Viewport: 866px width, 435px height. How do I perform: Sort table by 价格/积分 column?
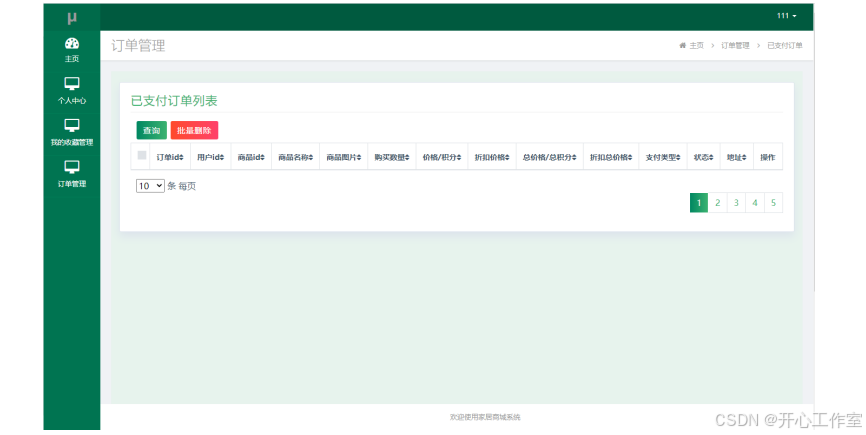pos(442,157)
